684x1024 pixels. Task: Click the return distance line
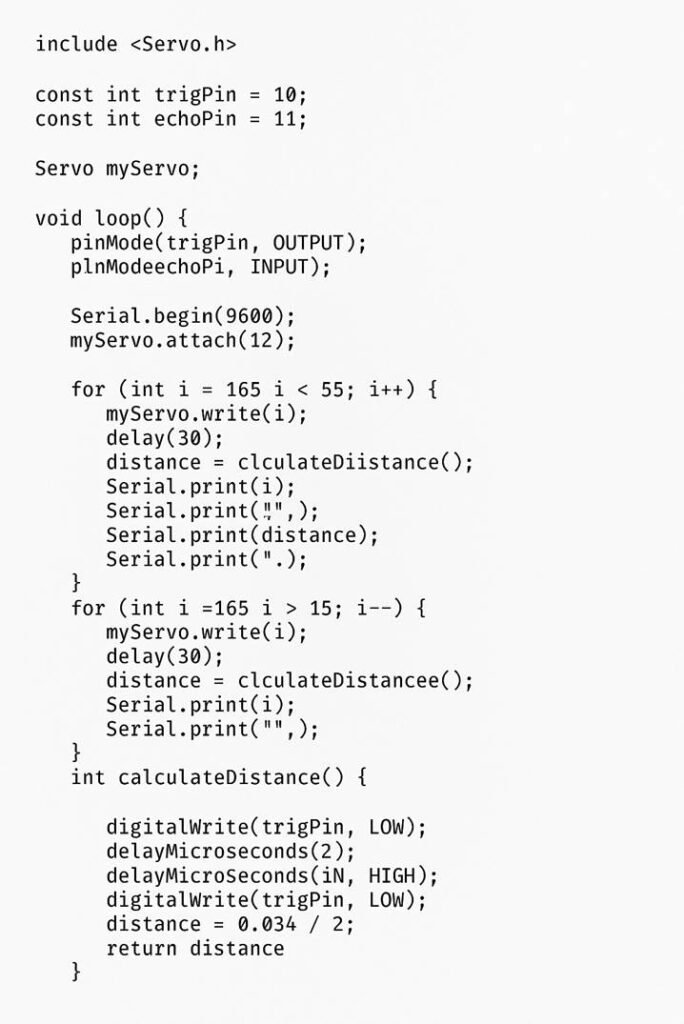click(x=195, y=949)
